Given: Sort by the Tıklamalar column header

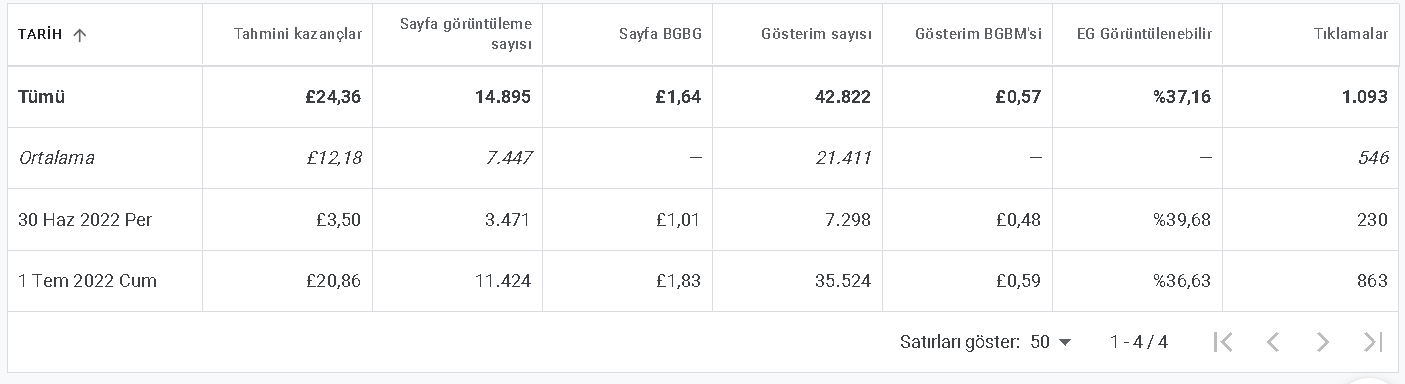Looking at the screenshot, I should (1350, 34).
